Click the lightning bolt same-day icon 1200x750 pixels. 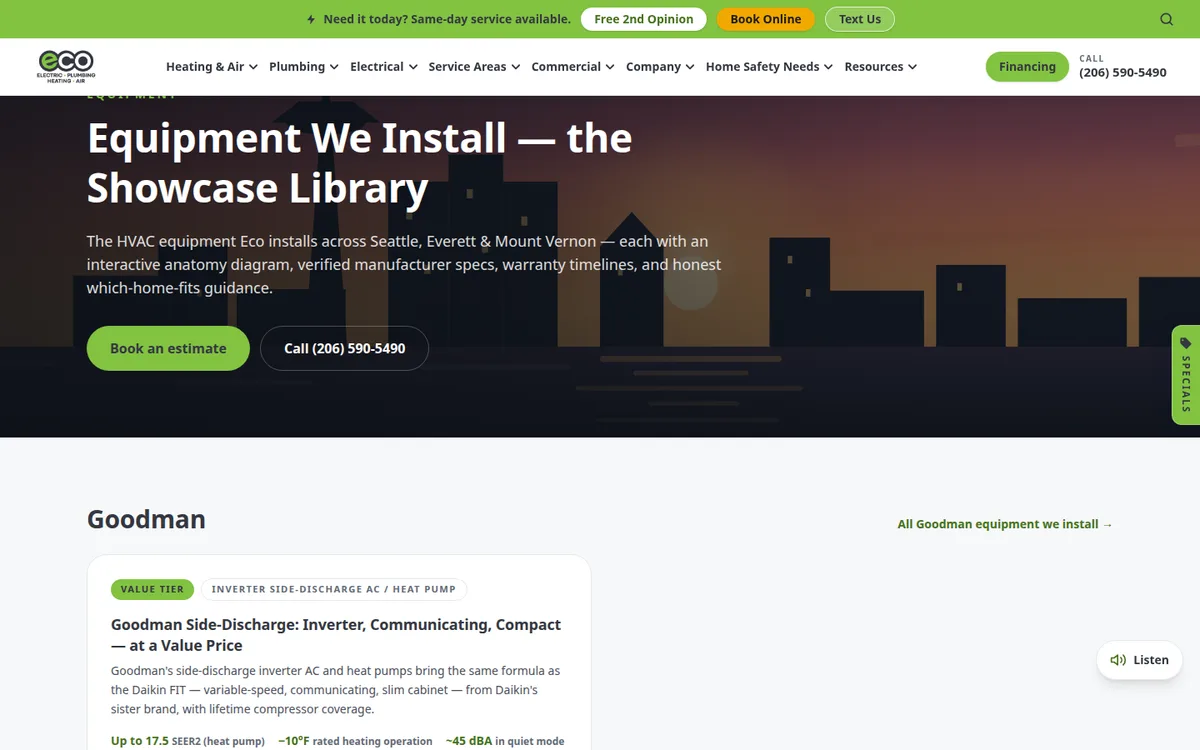(x=311, y=19)
